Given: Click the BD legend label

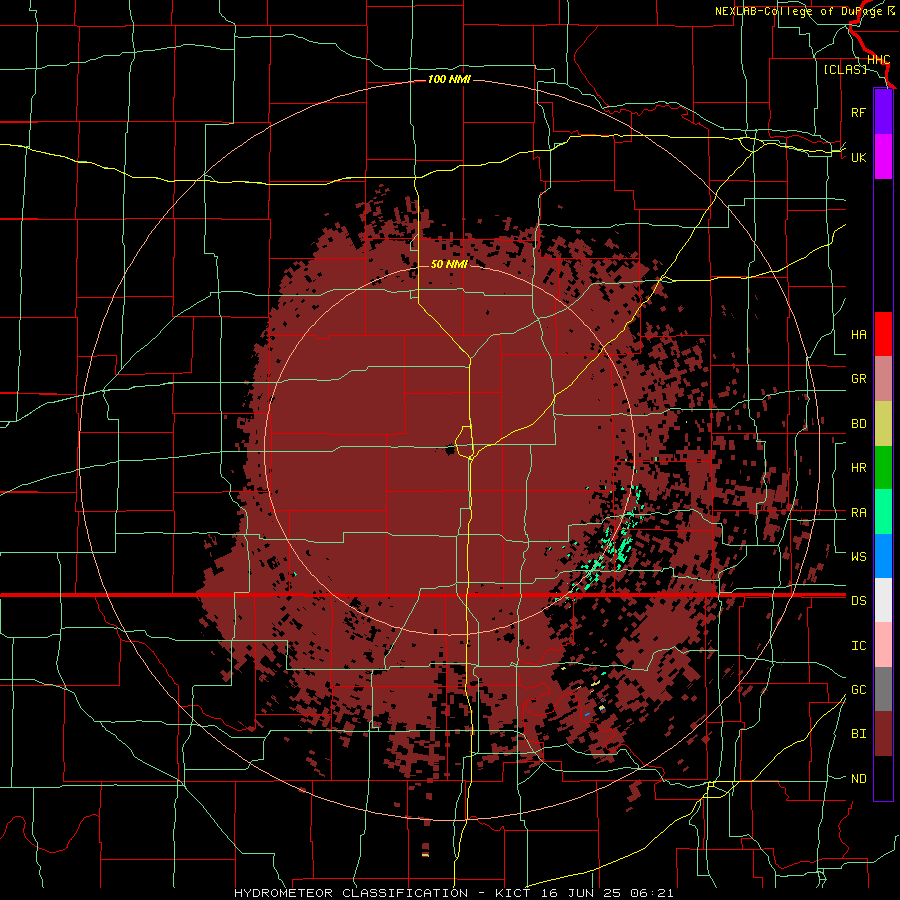Looking at the screenshot, I should [x=859, y=424].
